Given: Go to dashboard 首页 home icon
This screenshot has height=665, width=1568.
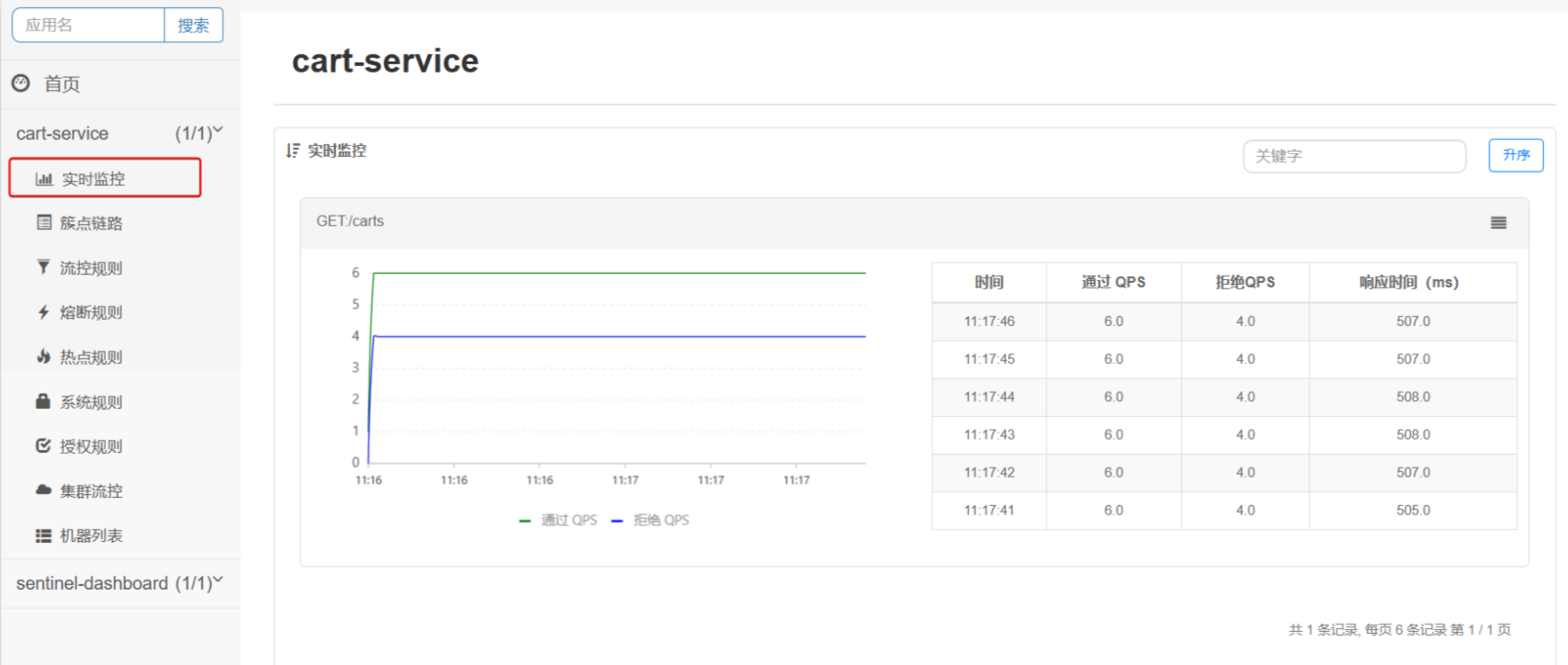Looking at the screenshot, I should pos(21,84).
